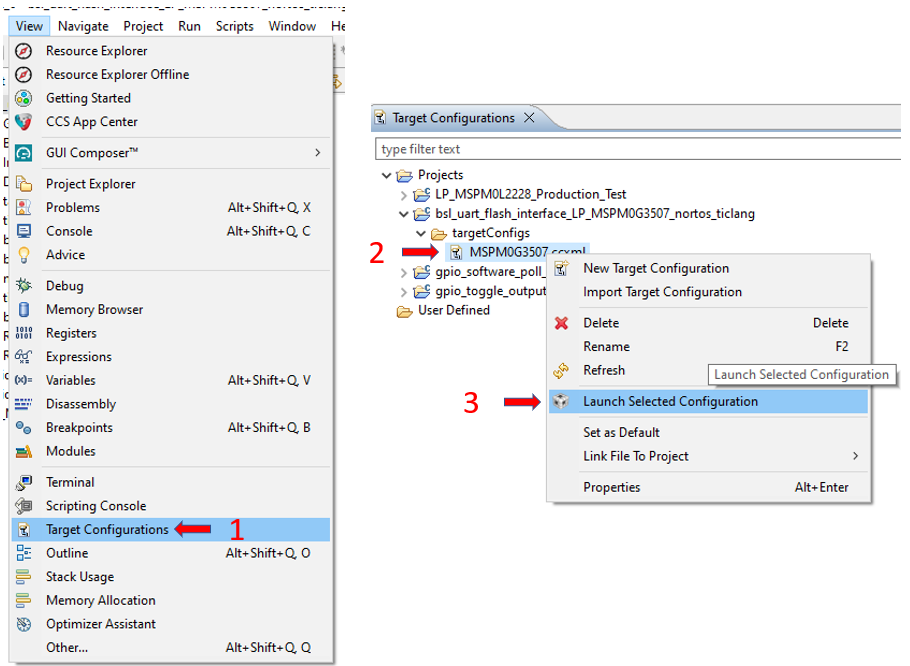The image size is (910, 666).
Task: Click the Breakpoints icon
Action: (24, 428)
